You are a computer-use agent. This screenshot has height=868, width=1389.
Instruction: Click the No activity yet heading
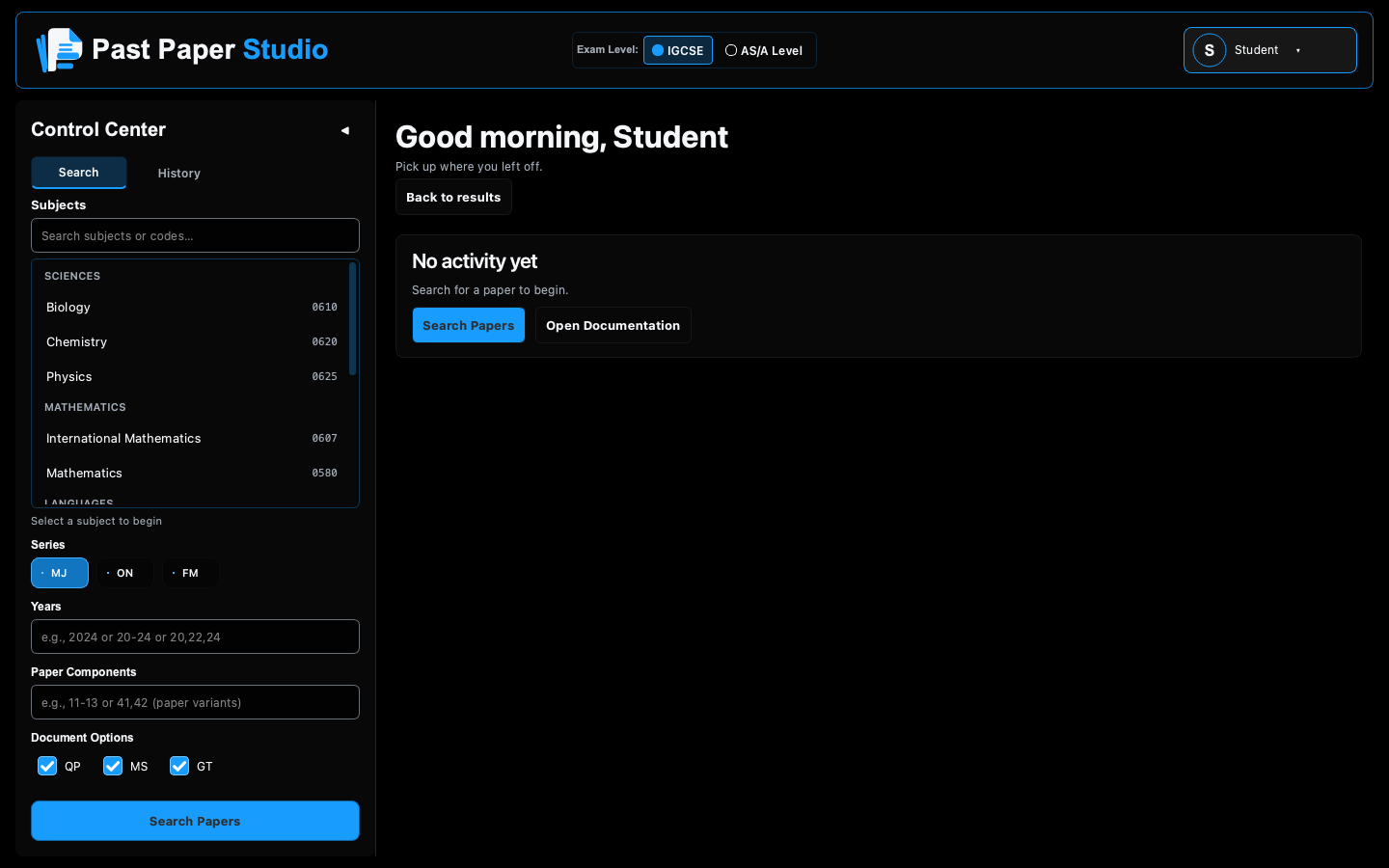(x=475, y=261)
